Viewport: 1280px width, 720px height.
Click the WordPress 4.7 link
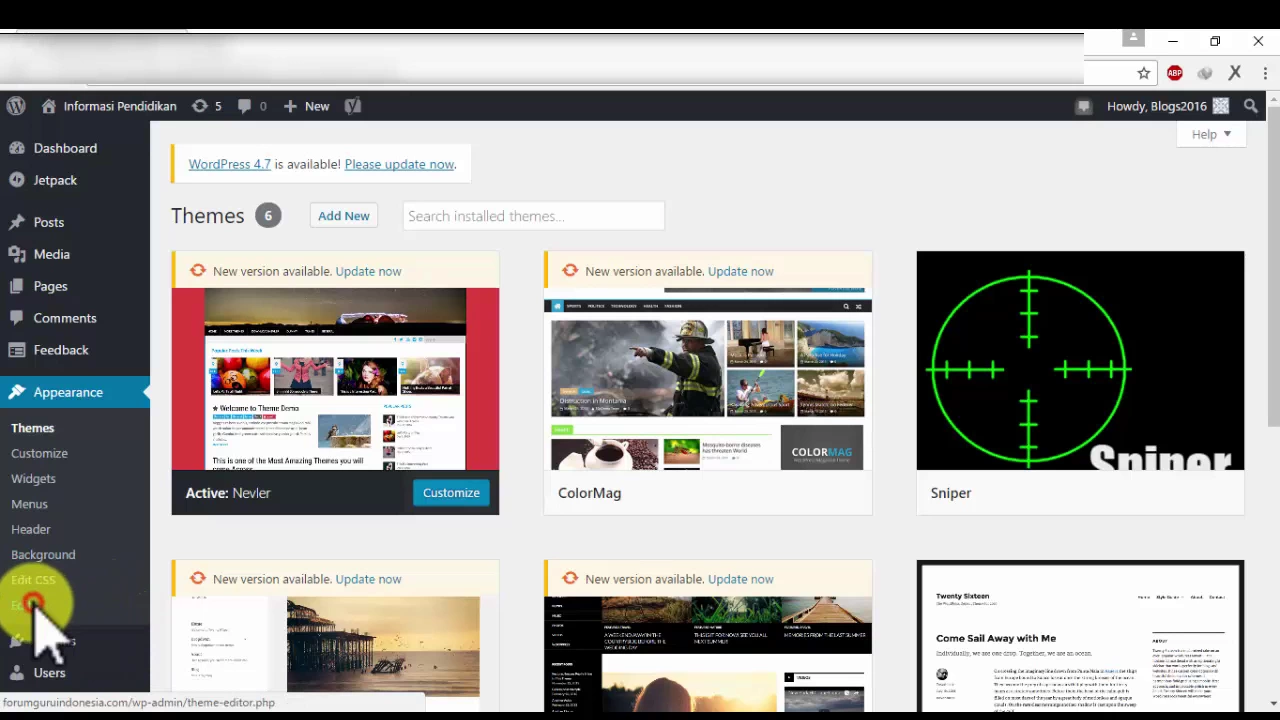coord(229,164)
